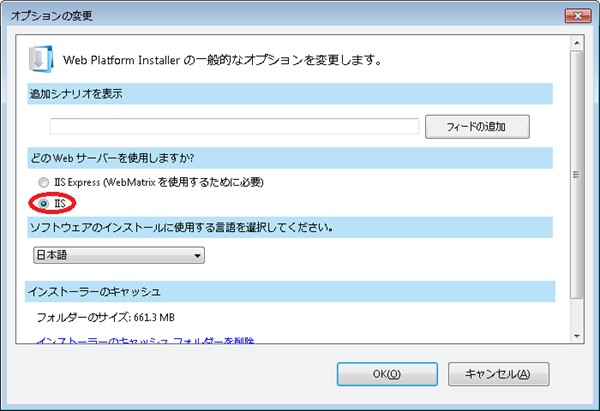Focus the feed URL input field
The image size is (600, 411).
click(x=234, y=126)
